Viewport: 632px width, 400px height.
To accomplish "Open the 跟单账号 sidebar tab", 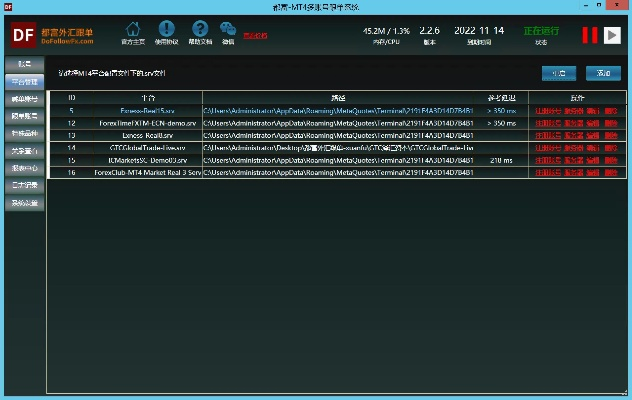I will click(x=24, y=117).
